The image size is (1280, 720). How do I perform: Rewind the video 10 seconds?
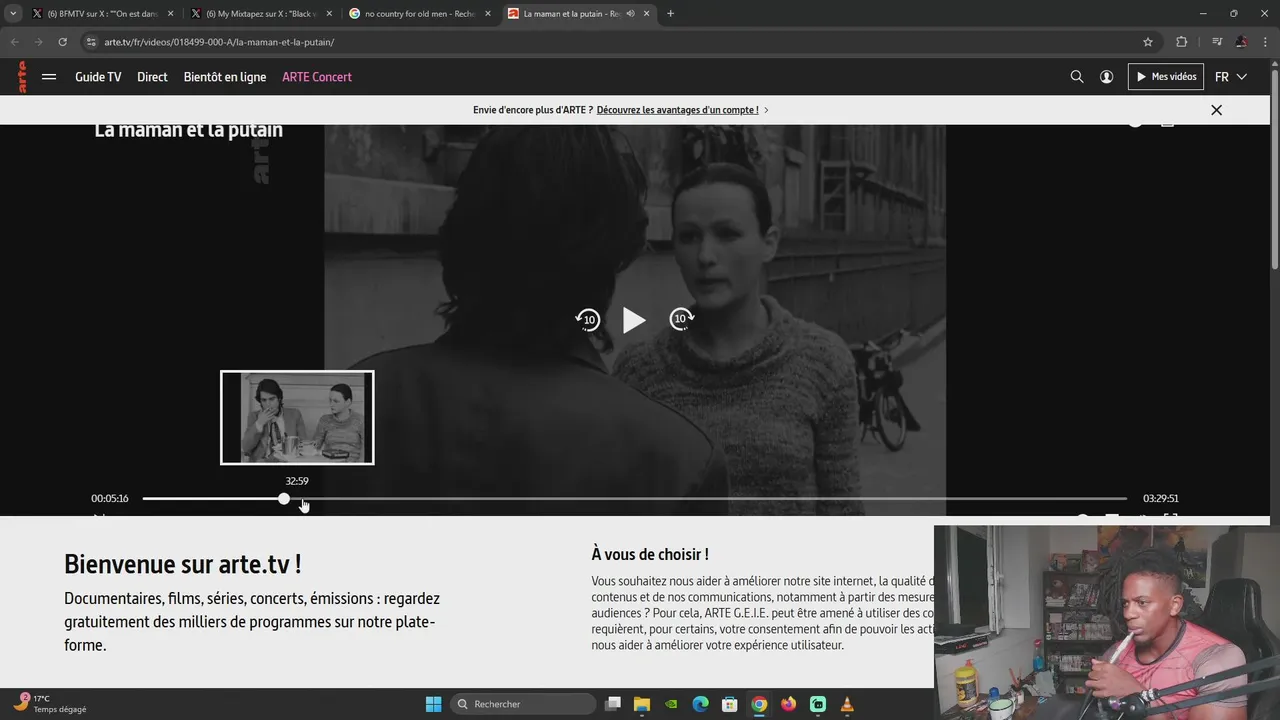(x=588, y=320)
